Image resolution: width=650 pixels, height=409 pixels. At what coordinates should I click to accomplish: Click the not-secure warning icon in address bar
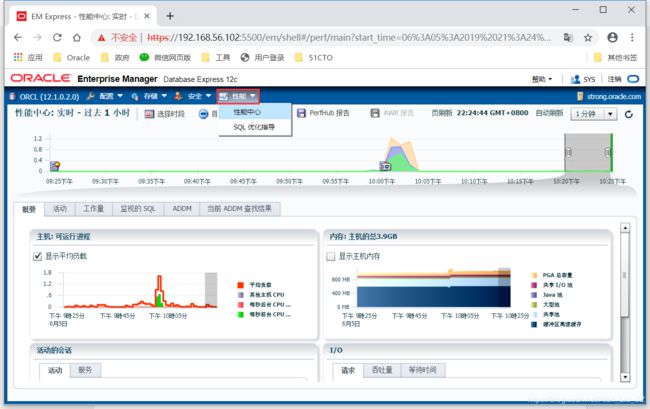tap(102, 38)
